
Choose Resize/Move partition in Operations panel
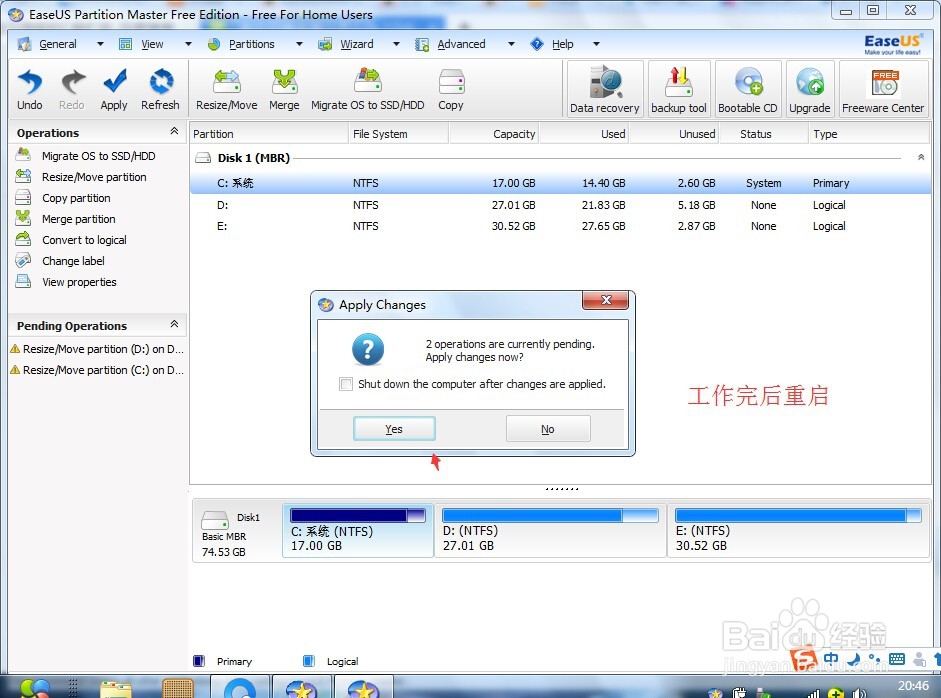pyautogui.click(x=94, y=177)
